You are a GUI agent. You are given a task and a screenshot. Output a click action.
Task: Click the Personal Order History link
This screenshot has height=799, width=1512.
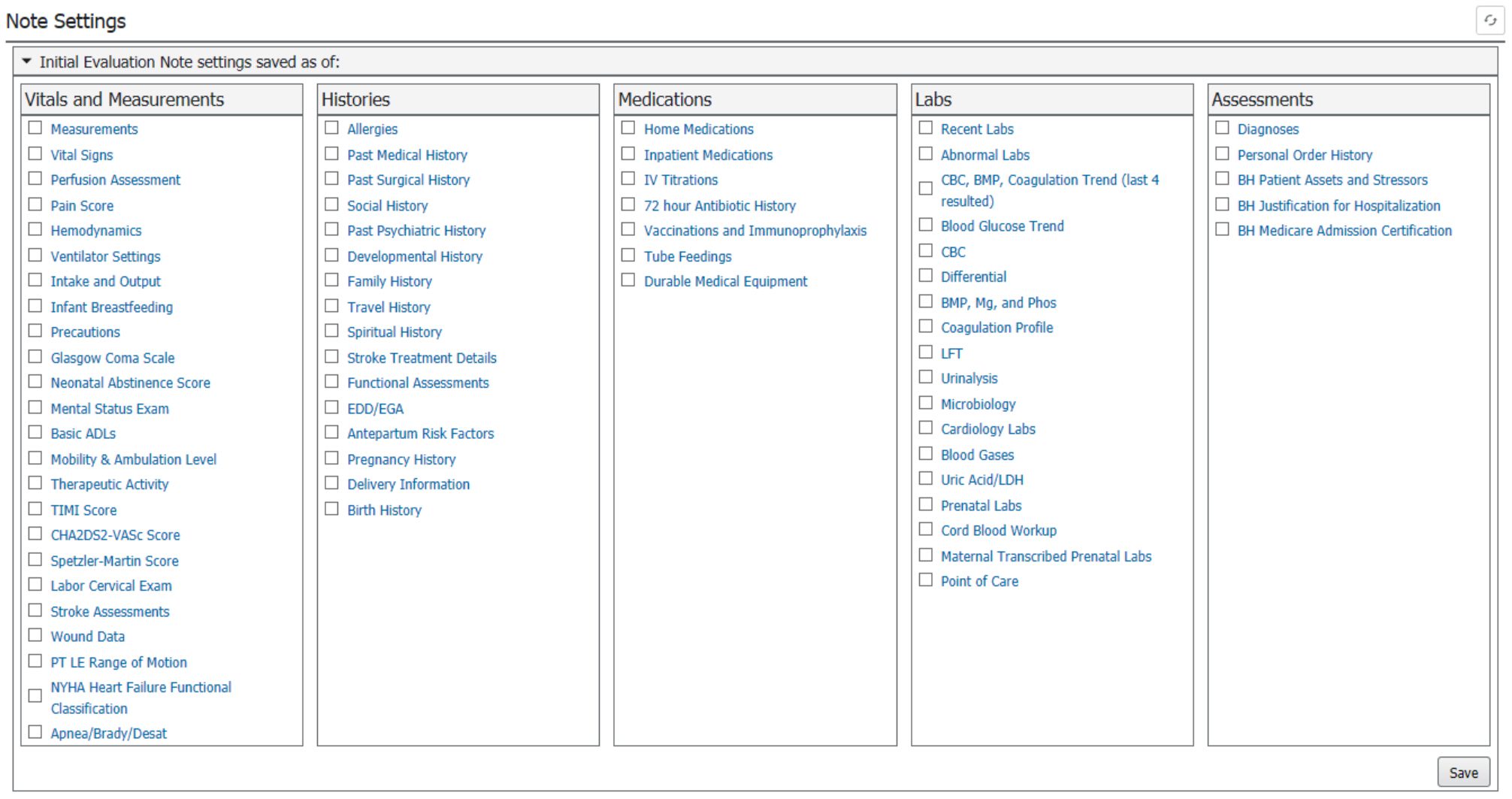click(1305, 155)
